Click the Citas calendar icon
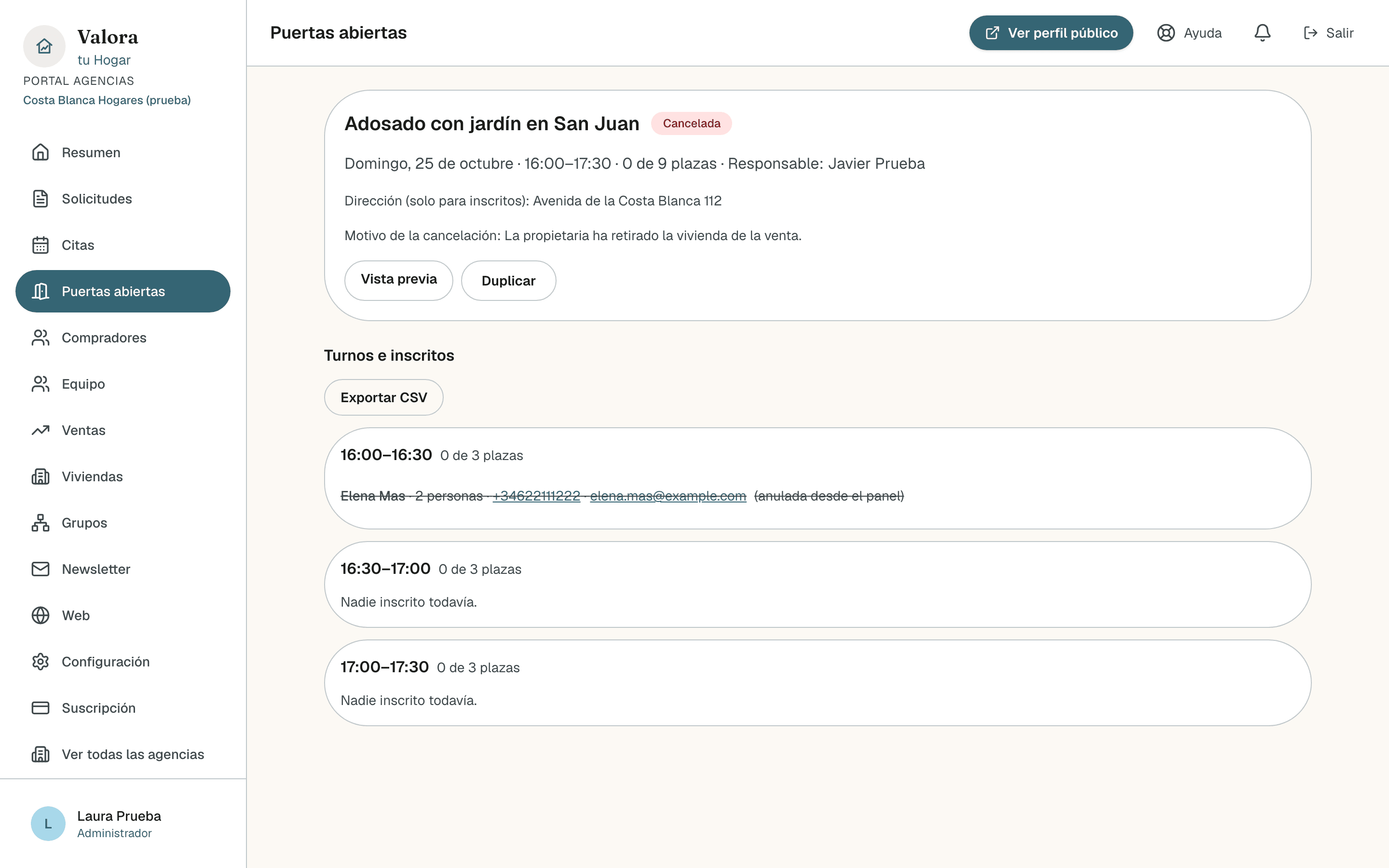 [40, 245]
